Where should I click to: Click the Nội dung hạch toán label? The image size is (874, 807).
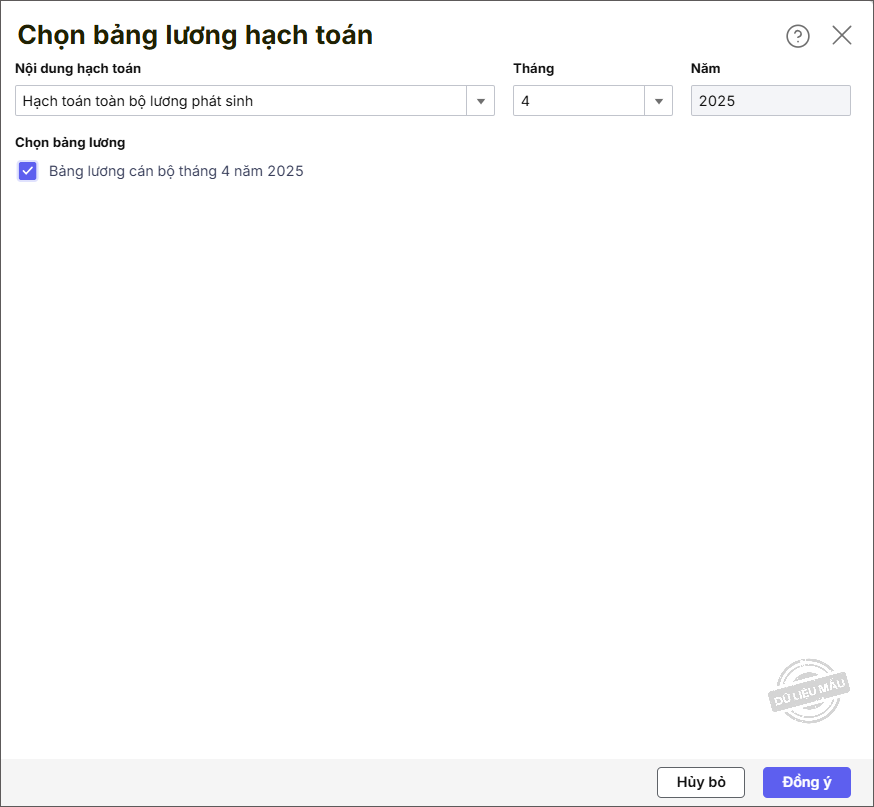[78, 69]
